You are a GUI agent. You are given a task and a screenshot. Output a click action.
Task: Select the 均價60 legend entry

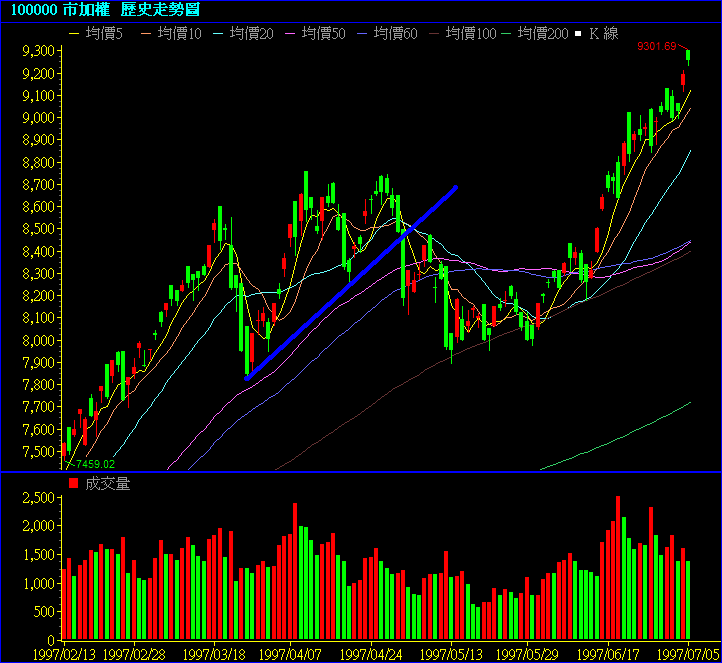387,34
